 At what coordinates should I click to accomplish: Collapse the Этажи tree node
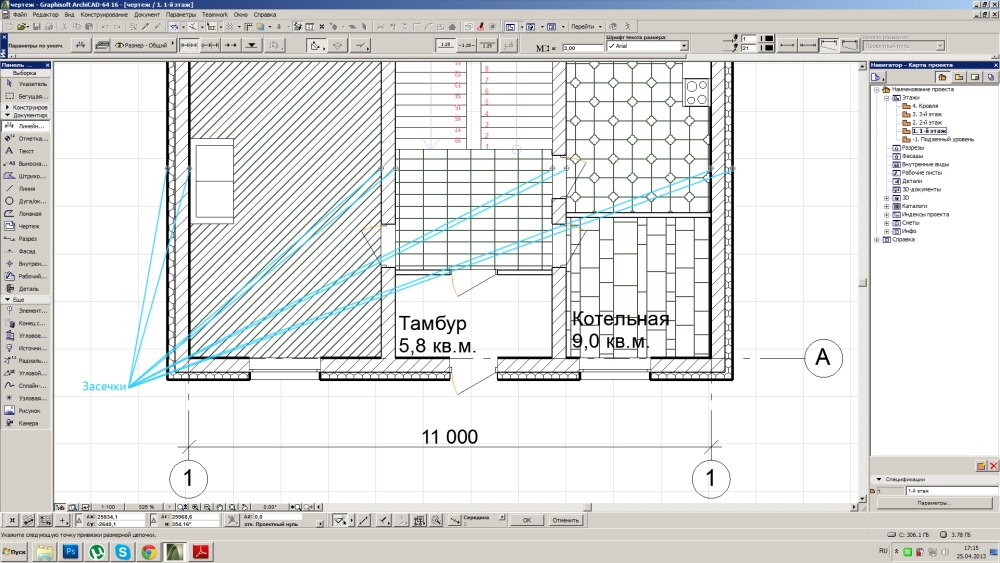886,98
